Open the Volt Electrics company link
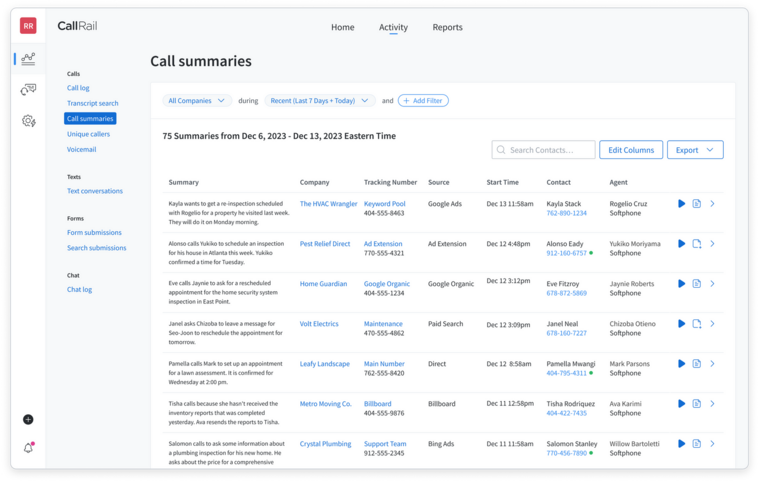Viewport: 759px width, 482px height. [319, 324]
